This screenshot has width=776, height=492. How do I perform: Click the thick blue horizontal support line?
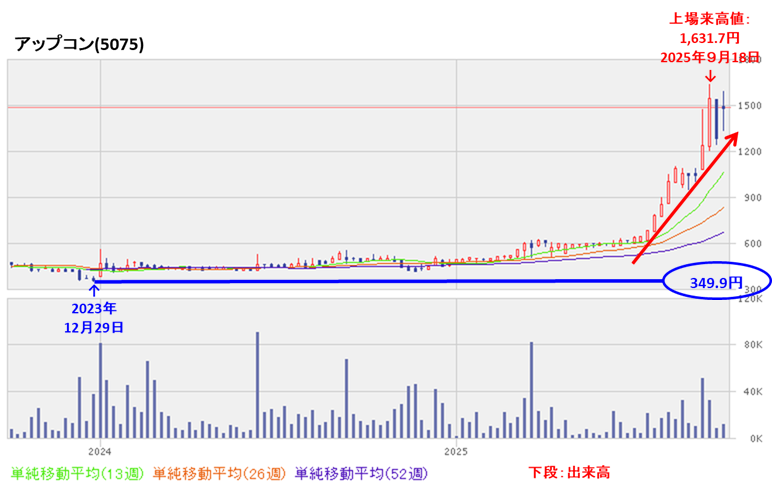pyautogui.click(x=380, y=281)
